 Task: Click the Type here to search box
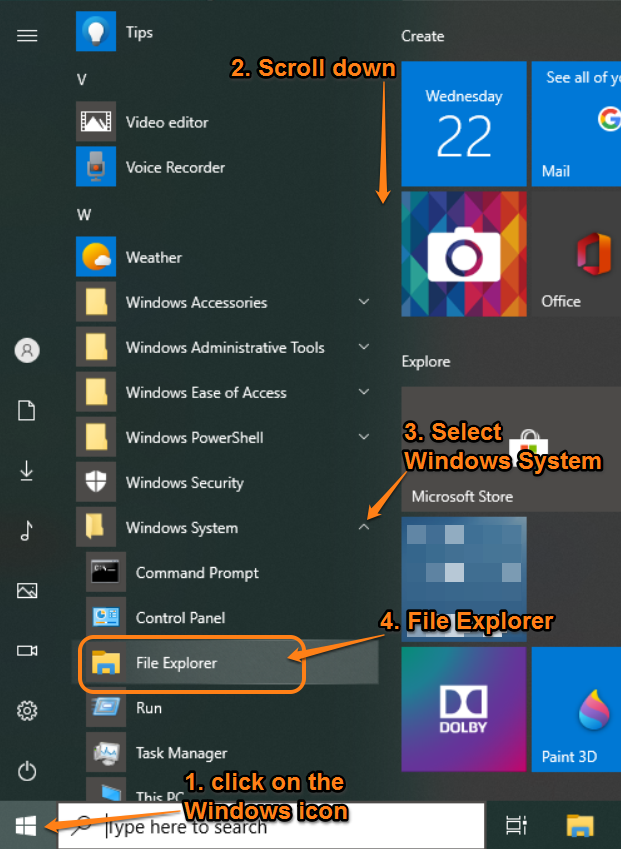pyautogui.click(x=271, y=826)
